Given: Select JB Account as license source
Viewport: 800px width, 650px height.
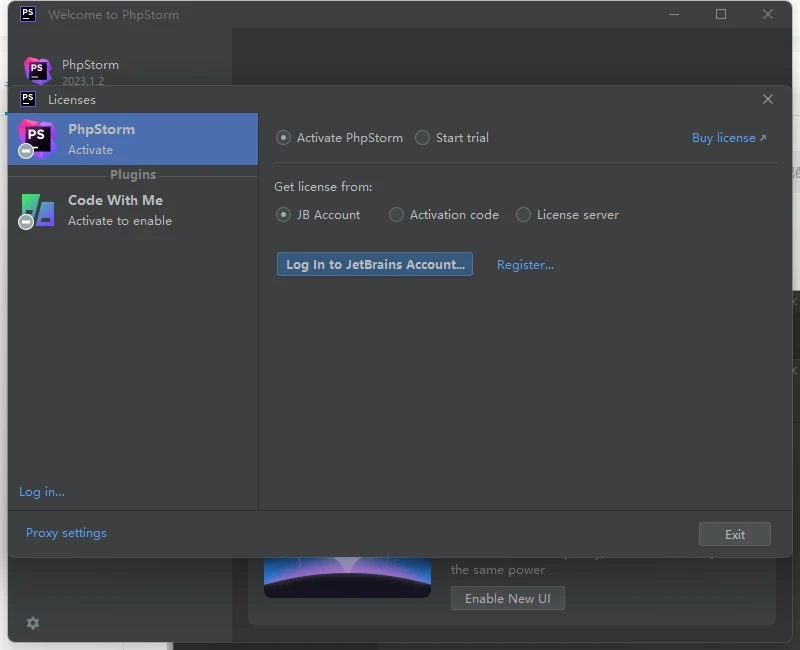Looking at the screenshot, I should (x=284, y=215).
